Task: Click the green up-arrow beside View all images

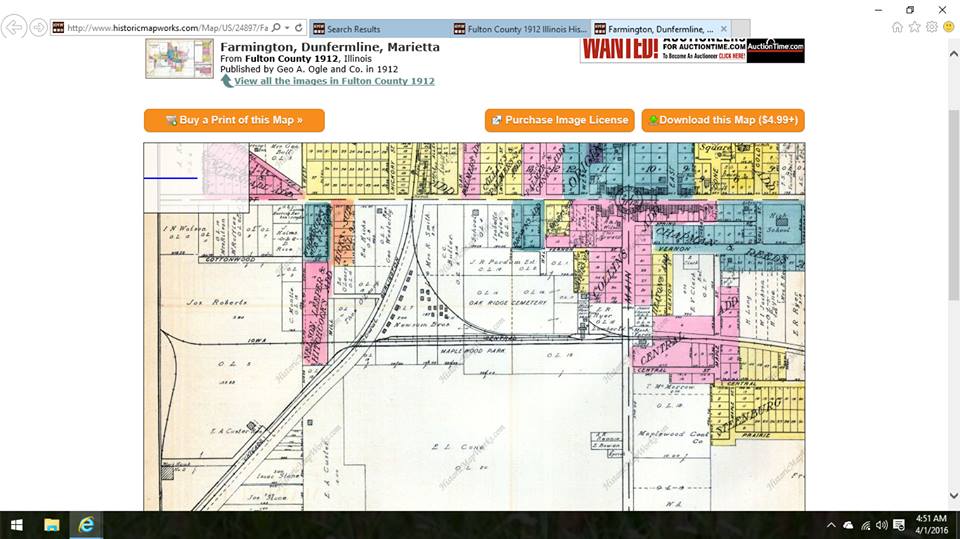Action: coord(227,80)
